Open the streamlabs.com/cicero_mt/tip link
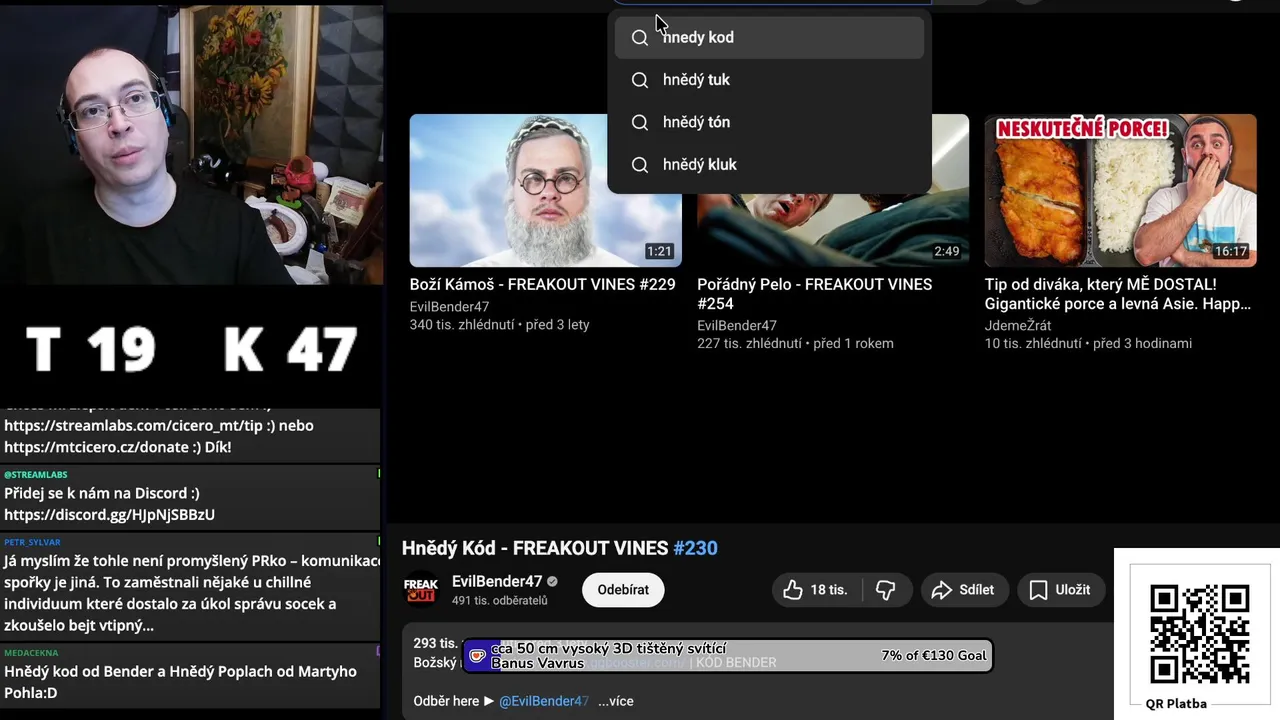Image resolution: width=1280 pixels, height=720 pixels. (129, 425)
